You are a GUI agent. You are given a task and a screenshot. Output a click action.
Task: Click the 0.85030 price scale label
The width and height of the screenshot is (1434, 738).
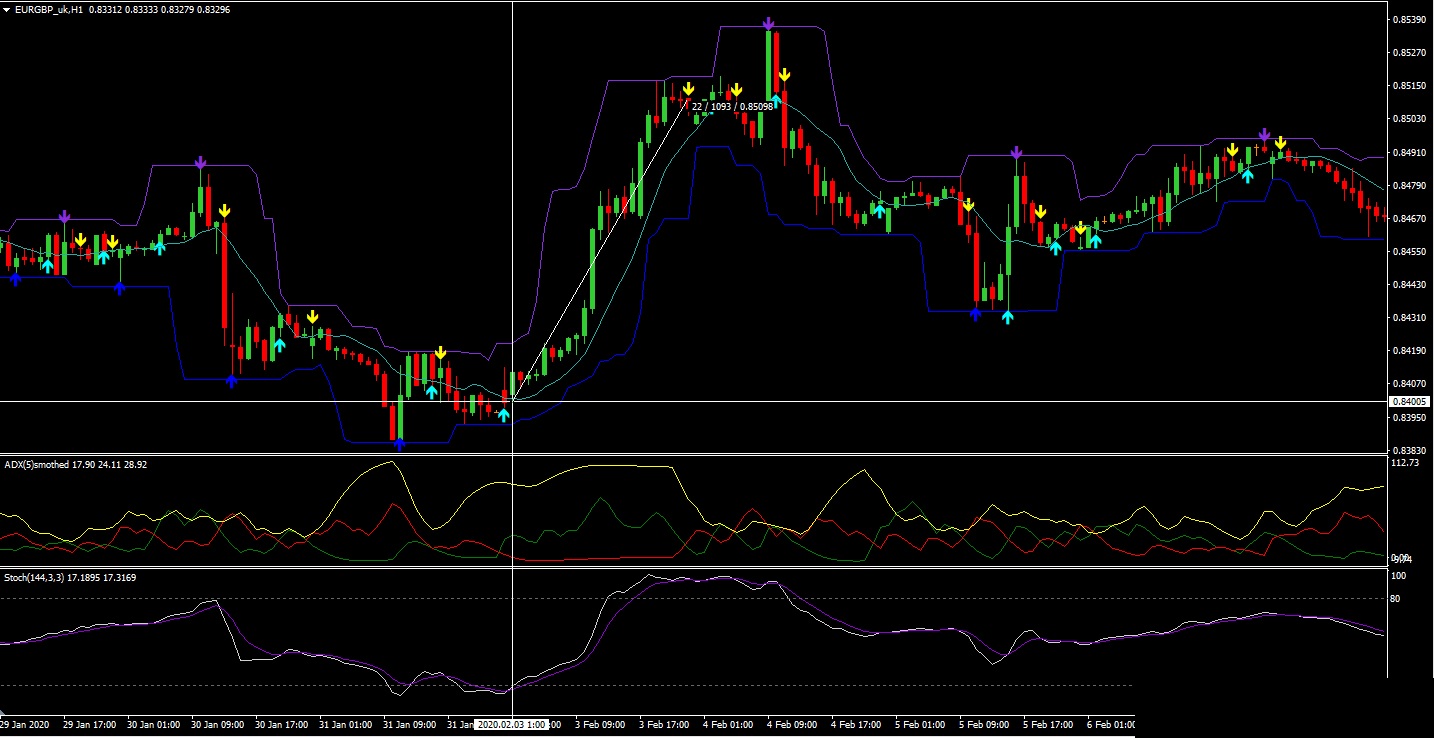pos(1410,119)
